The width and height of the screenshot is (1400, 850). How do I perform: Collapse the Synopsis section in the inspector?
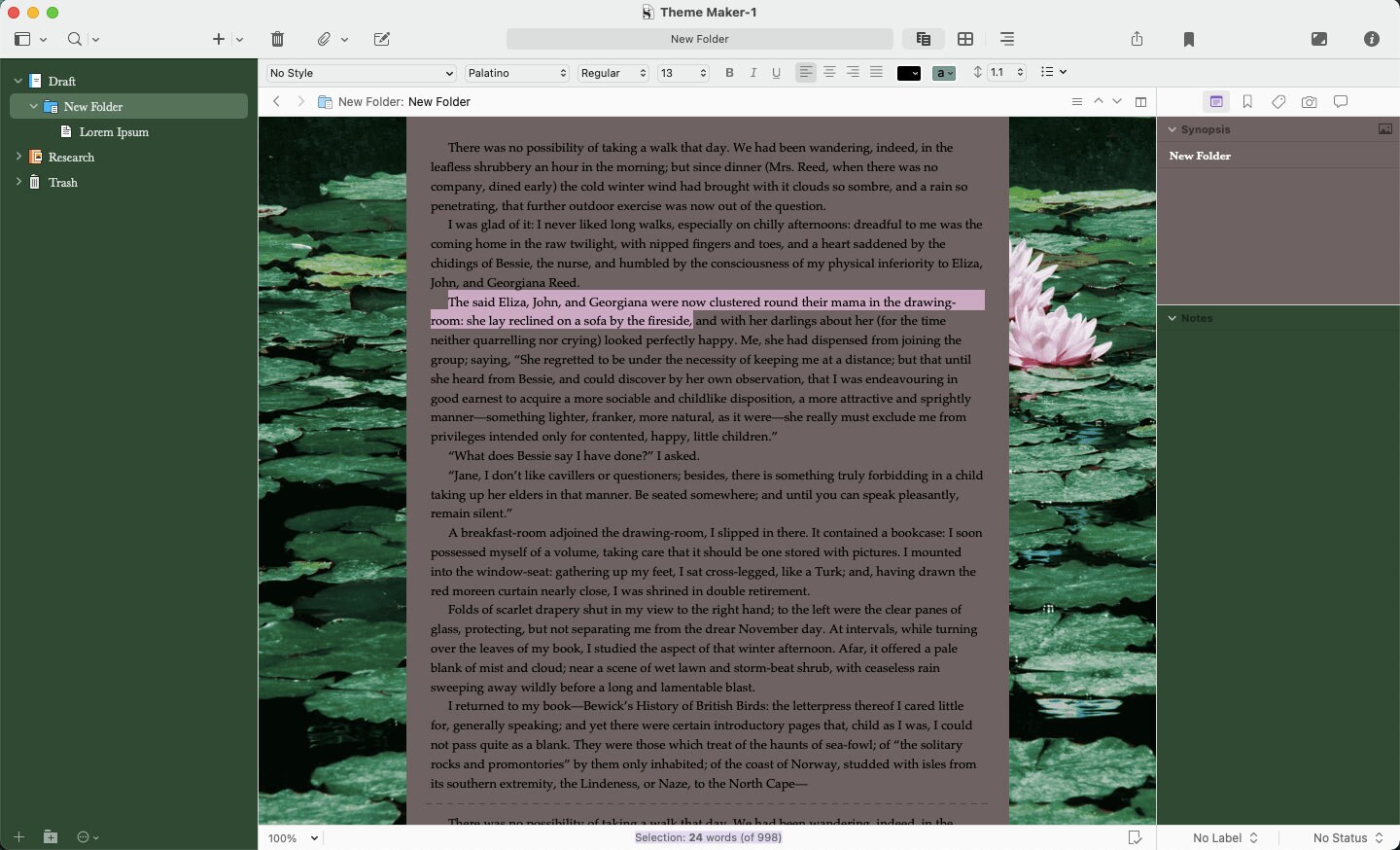(x=1172, y=128)
